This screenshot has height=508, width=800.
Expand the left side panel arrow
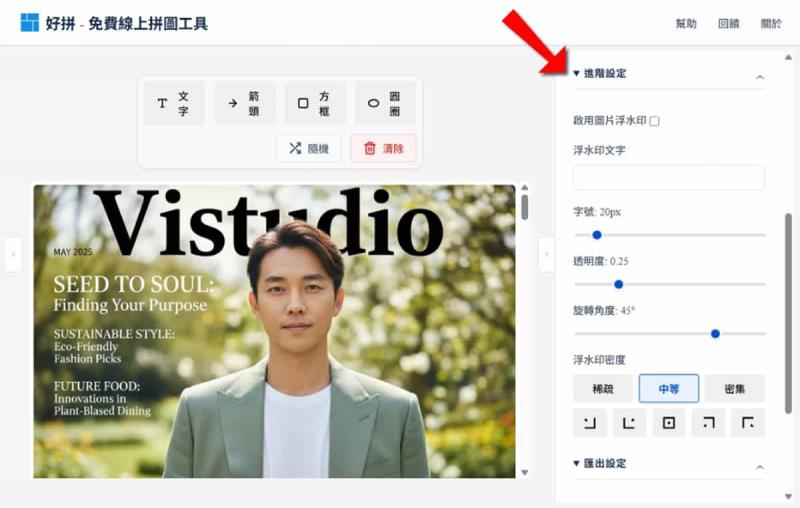pos(13,254)
